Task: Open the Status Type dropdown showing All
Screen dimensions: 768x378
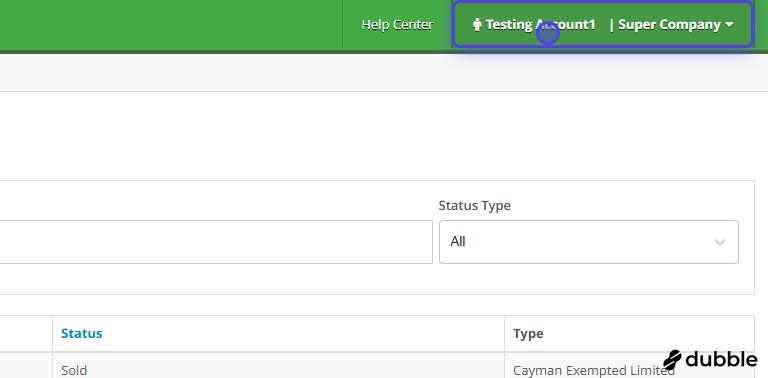Action: (x=589, y=242)
